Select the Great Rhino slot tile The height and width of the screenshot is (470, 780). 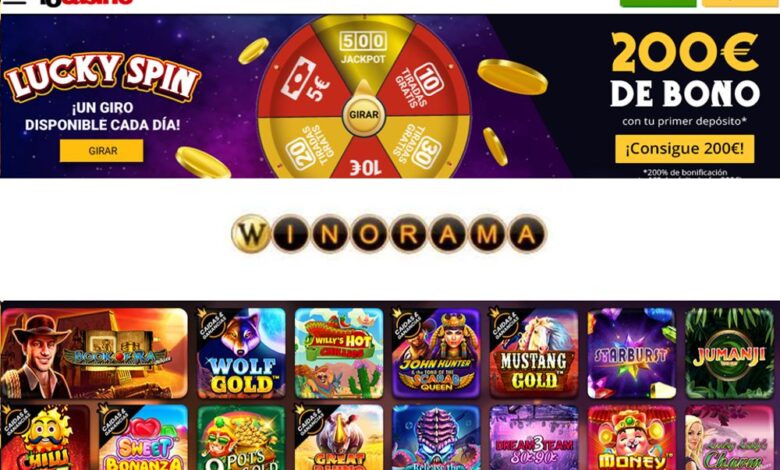click(339, 438)
